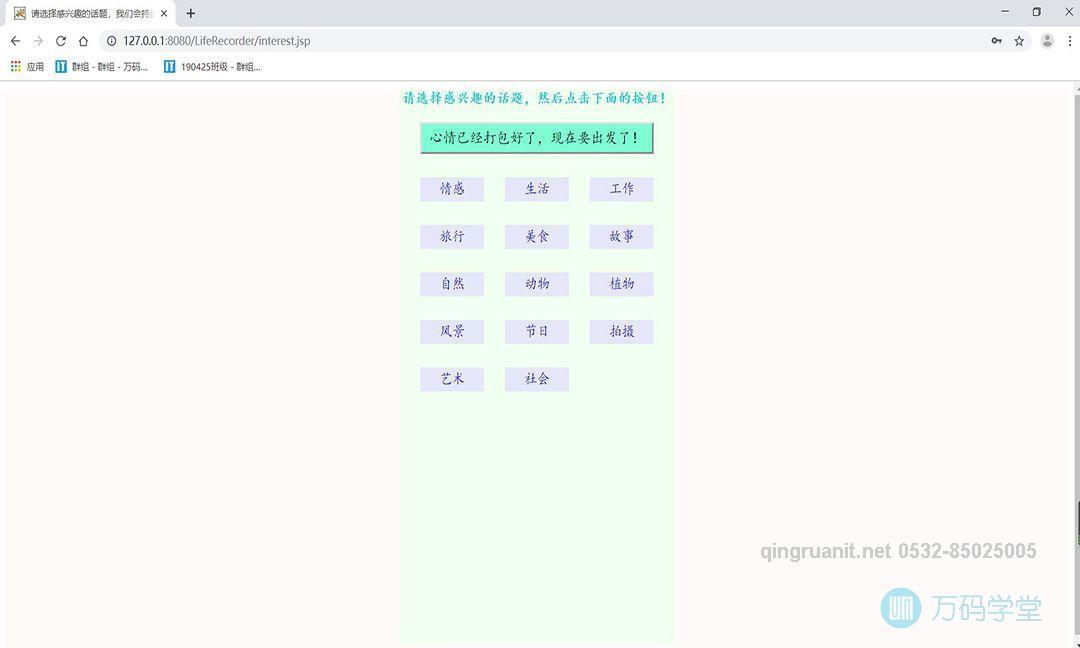
Task: Select the 动物 interest topic
Action: [x=536, y=284]
